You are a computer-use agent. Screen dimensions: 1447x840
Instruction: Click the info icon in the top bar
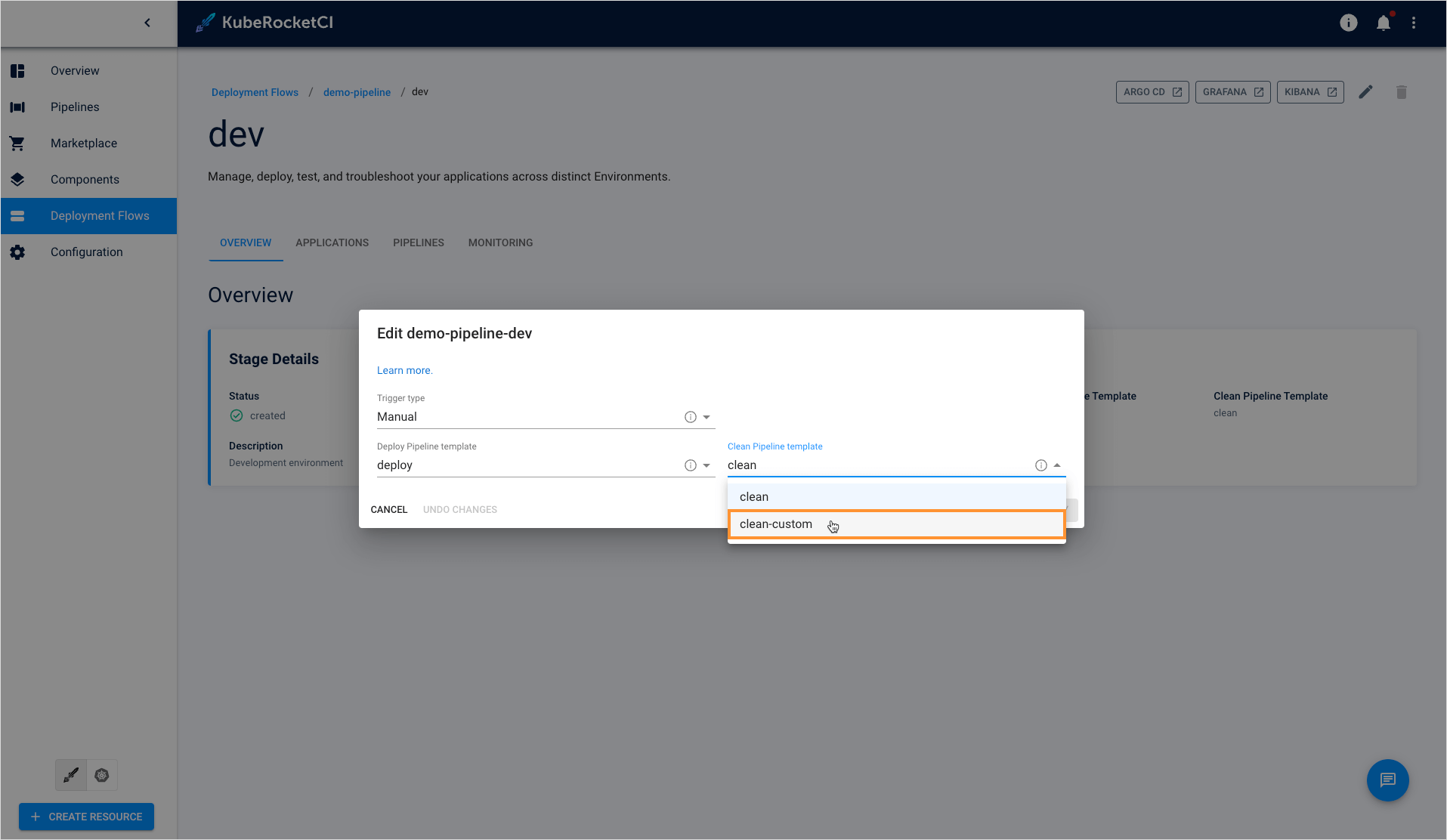pos(1348,23)
